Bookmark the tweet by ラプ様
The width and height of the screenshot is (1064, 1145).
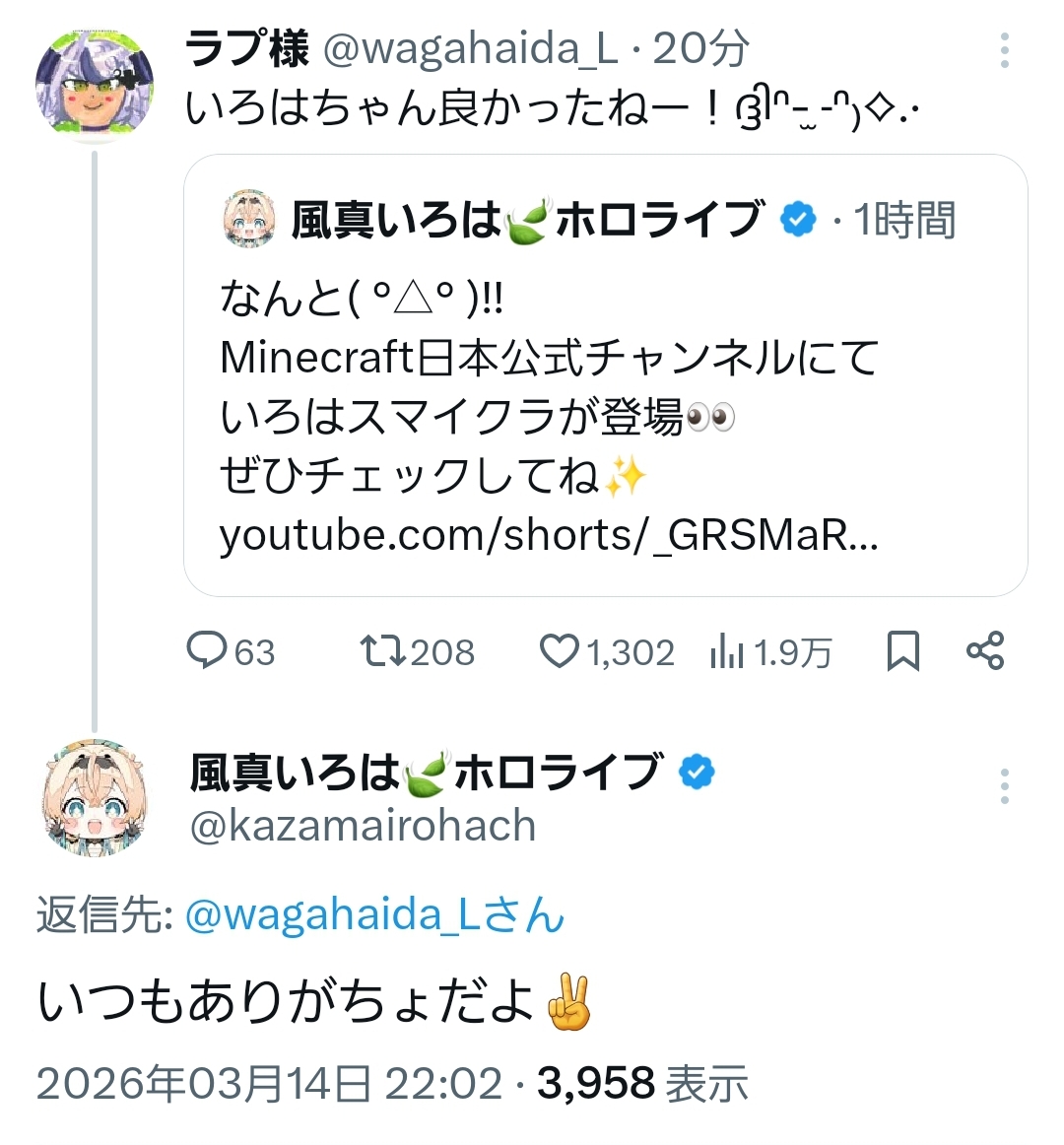tap(902, 651)
